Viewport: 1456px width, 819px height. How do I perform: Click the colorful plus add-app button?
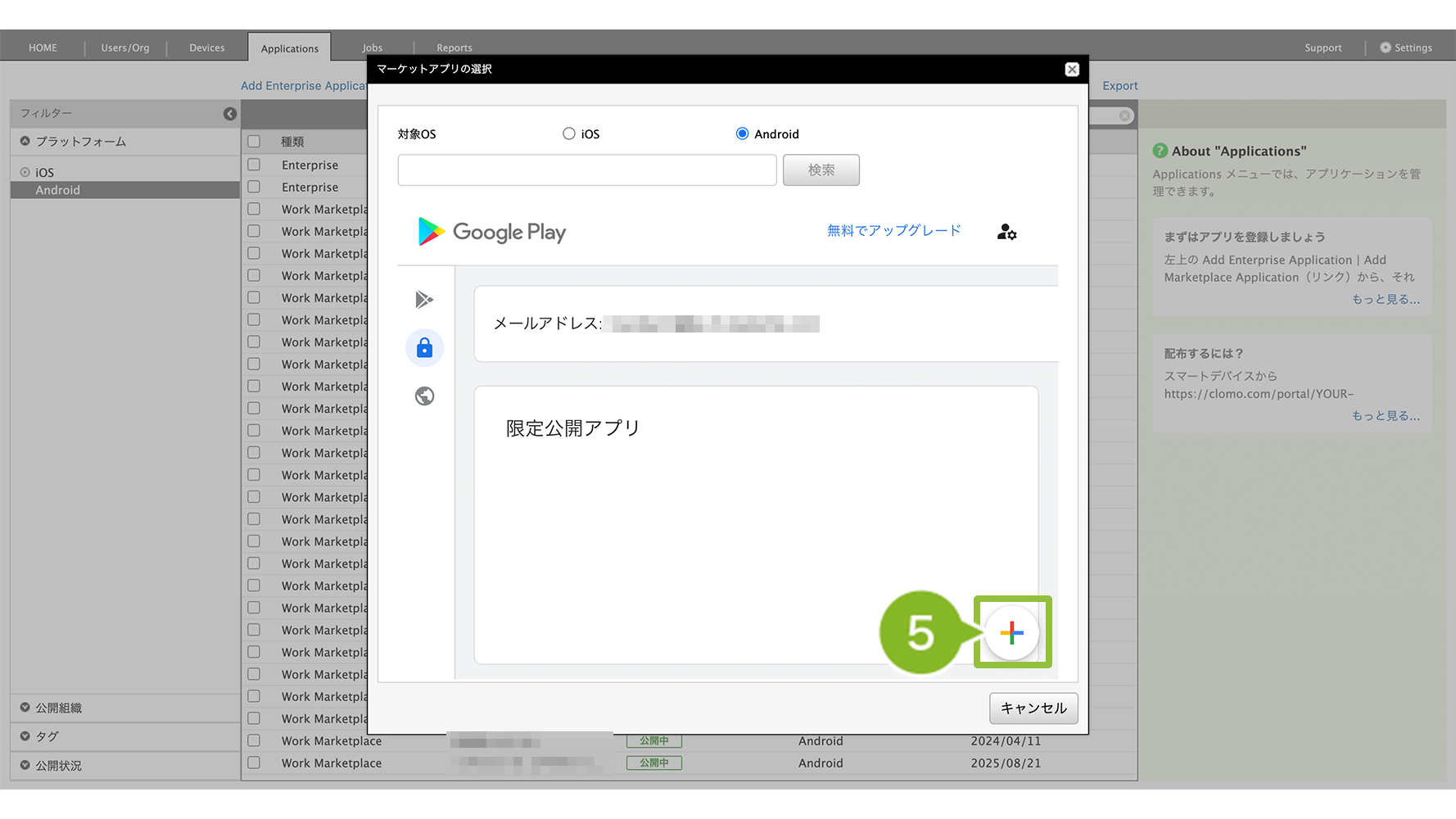pyautogui.click(x=1011, y=633)
